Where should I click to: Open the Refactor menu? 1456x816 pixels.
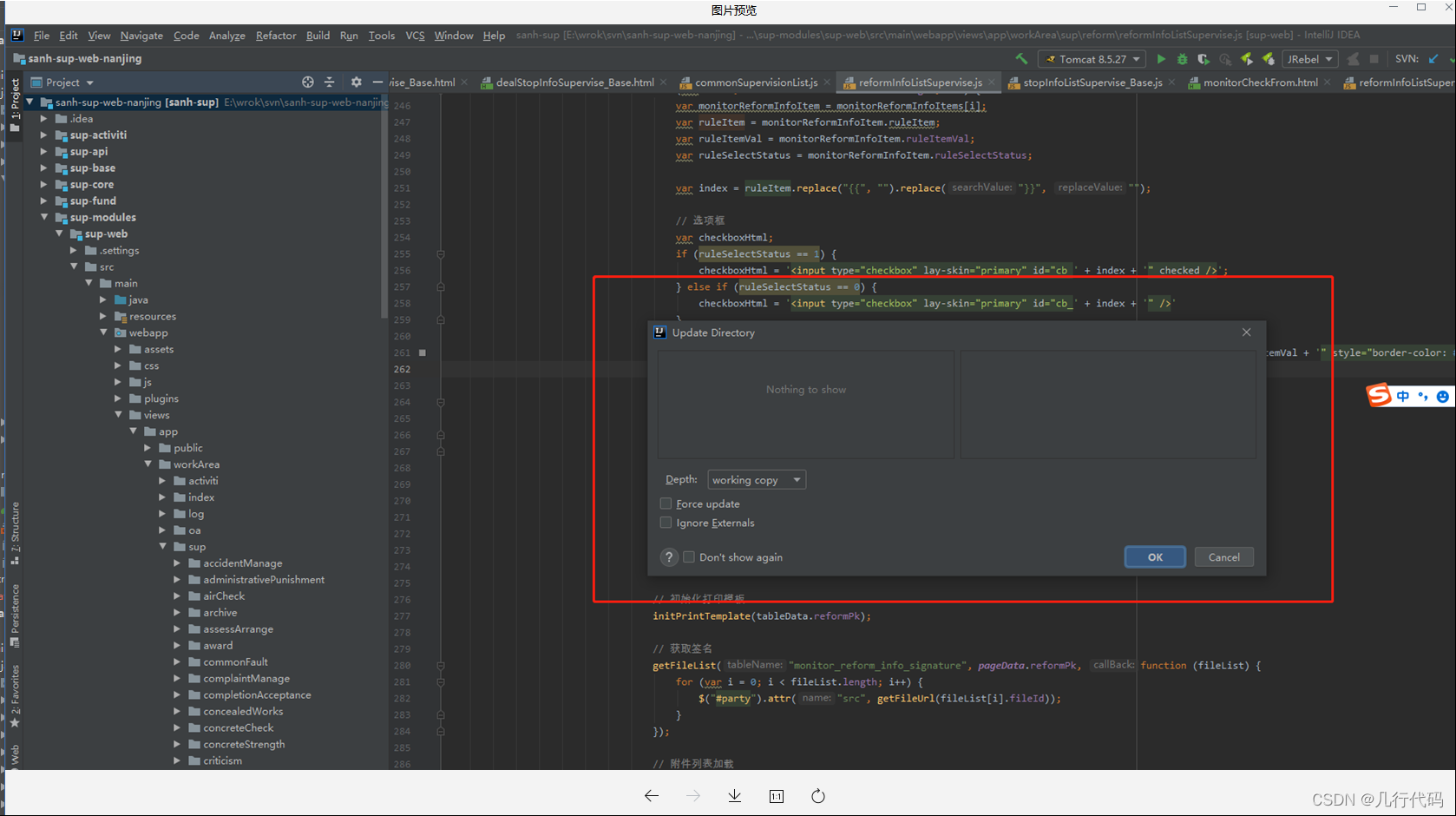tap(276, 36)
